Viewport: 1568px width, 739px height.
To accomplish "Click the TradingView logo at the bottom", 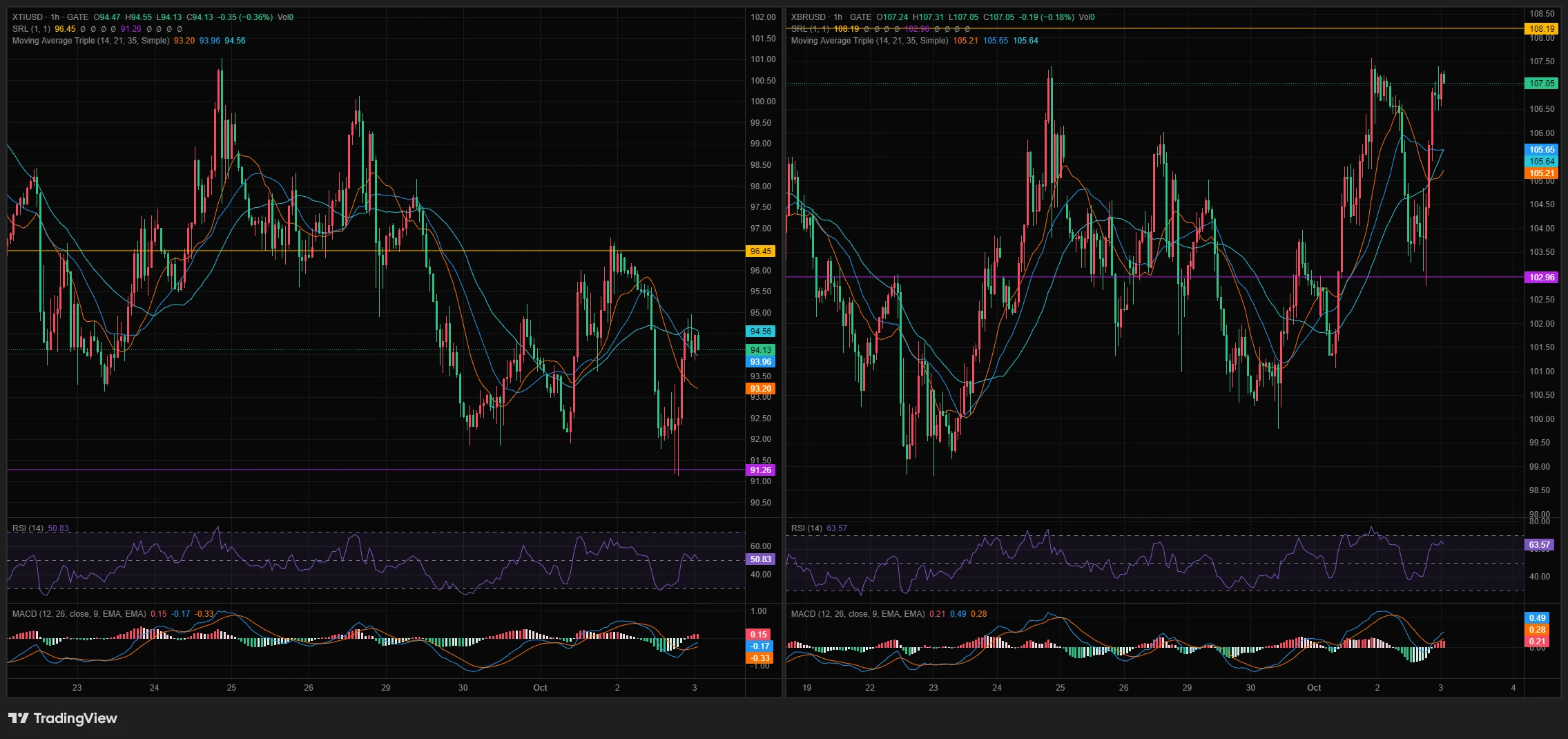I will (x=63, y=718).
